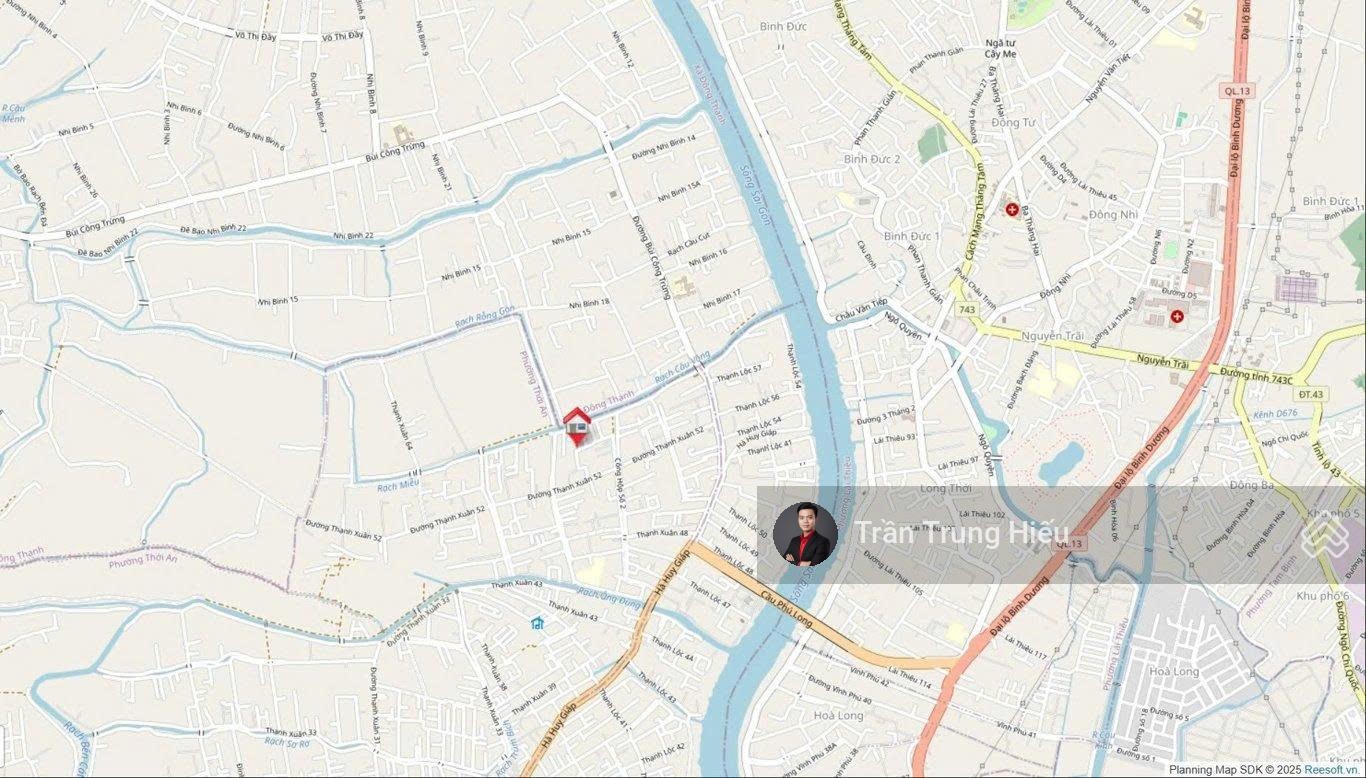The height and width of the screenshot is (778, 1366).
Task: Click the red house property marker
Action: point(577,425)
